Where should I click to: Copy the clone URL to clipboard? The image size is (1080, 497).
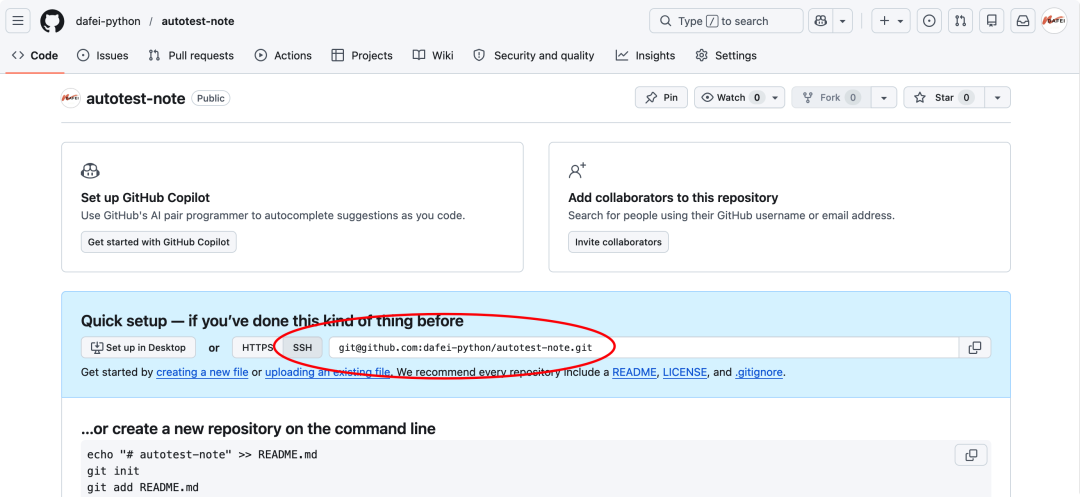pyautogui.click(x=975, y=348)
